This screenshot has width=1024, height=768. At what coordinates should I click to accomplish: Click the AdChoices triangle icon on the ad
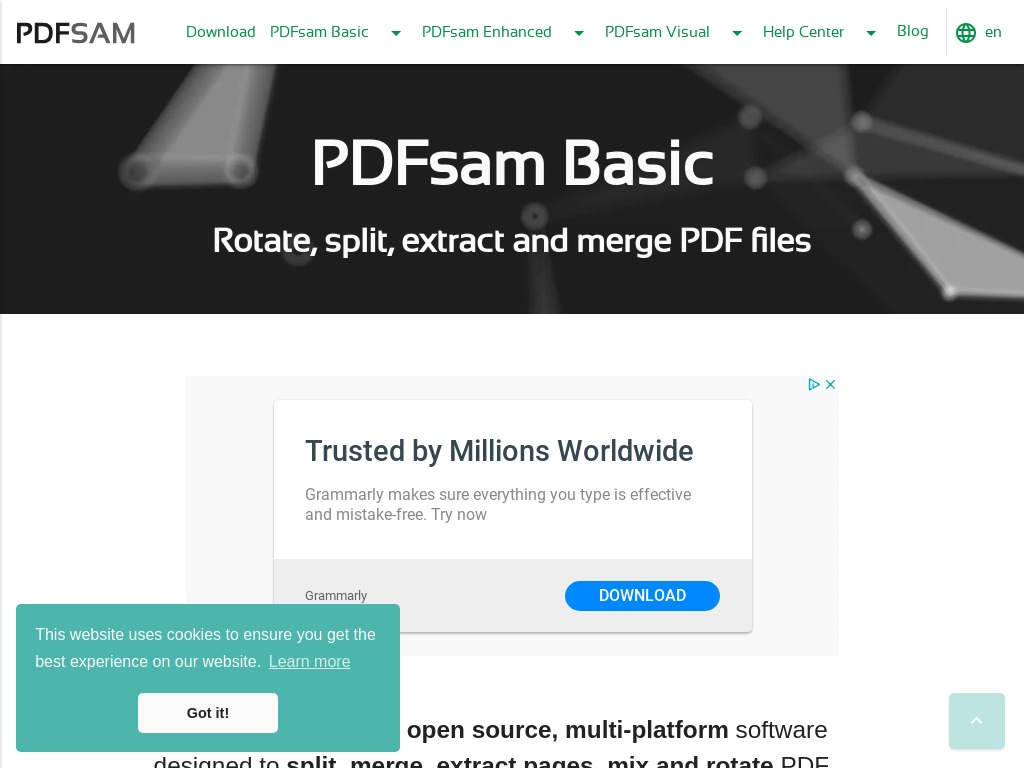(814, 385)
